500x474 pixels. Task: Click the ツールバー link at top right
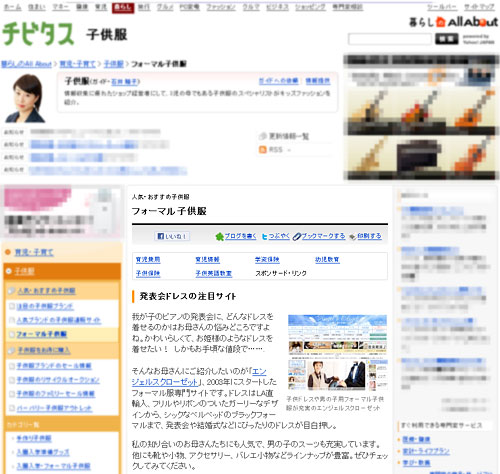click(x=442, y=7)
